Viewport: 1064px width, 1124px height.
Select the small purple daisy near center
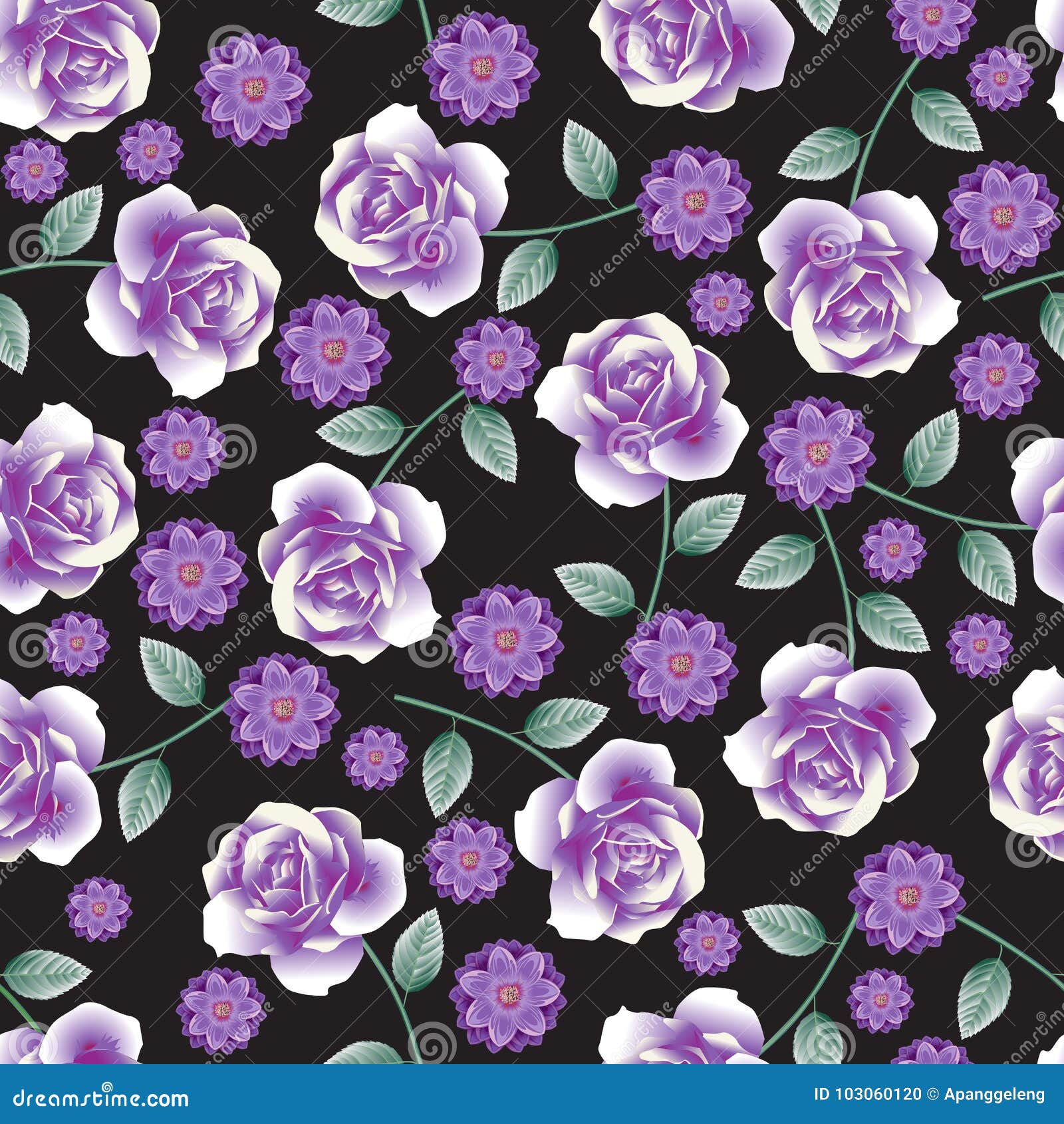[x=722, y=303]
